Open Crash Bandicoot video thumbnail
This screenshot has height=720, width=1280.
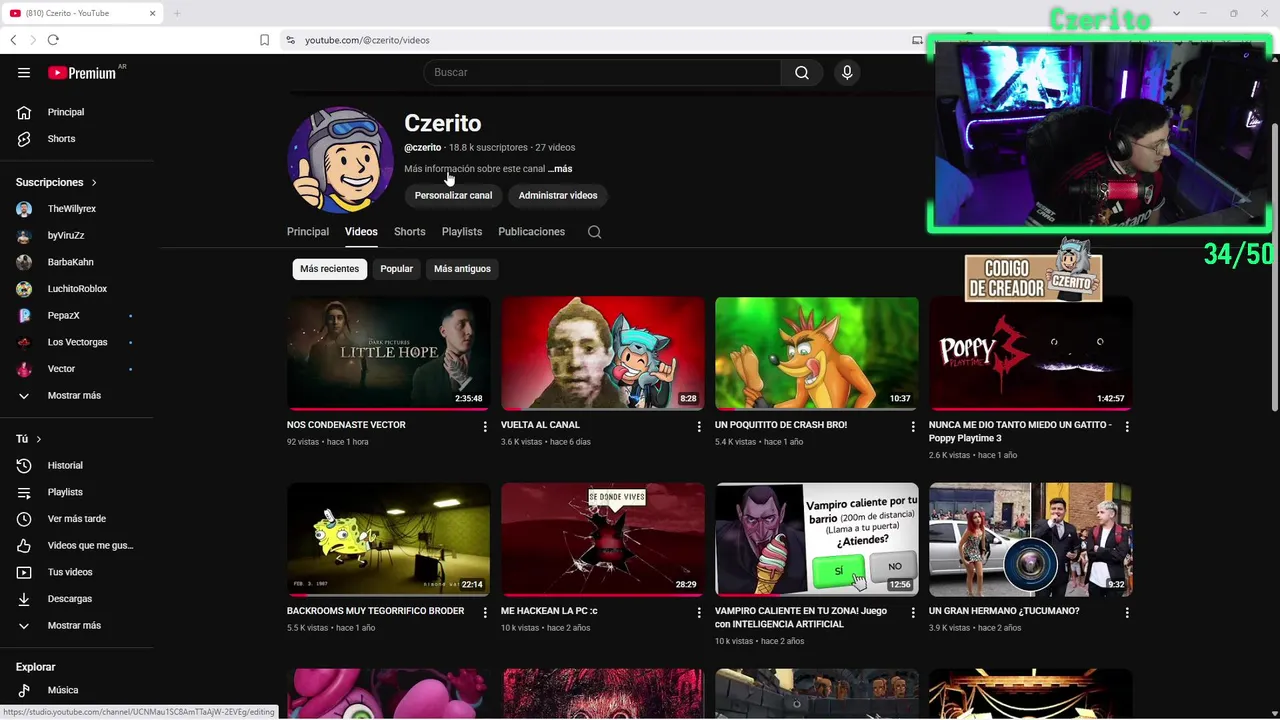(817, 354)
